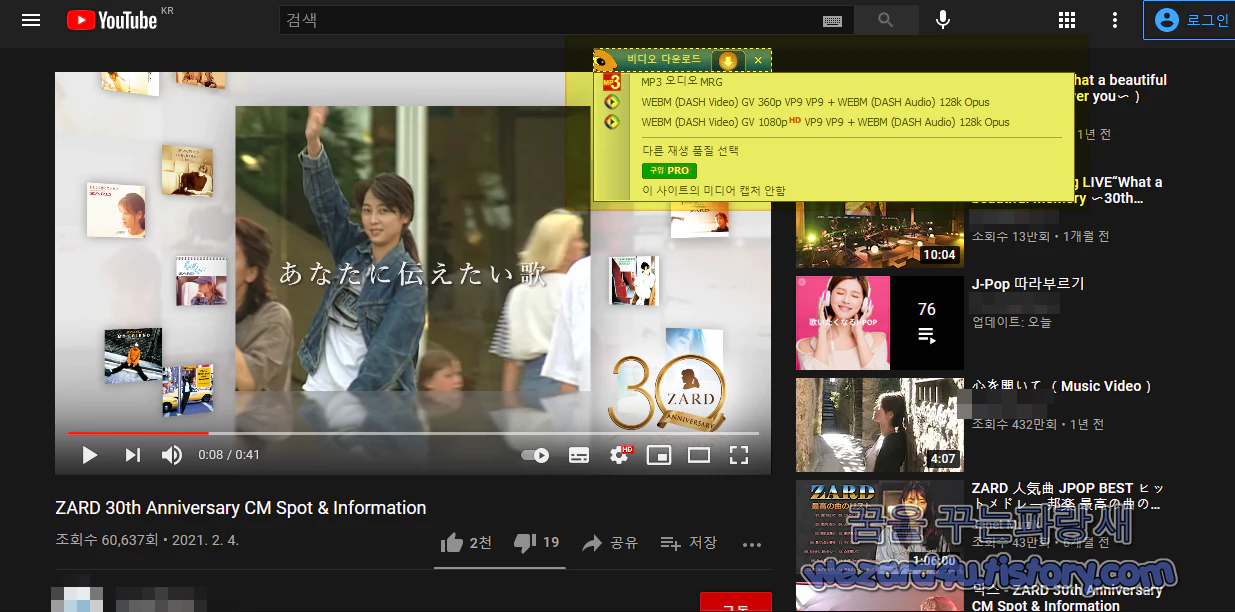Open more actions ellipsis below video
Screen dimensions: 1235x612
[x=752, y=544]
